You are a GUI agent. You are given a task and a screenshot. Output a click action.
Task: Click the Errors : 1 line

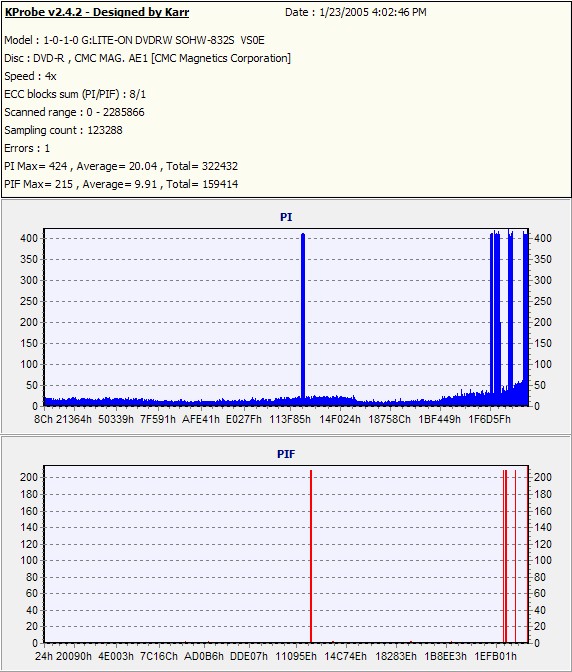(x=27, y=148)
